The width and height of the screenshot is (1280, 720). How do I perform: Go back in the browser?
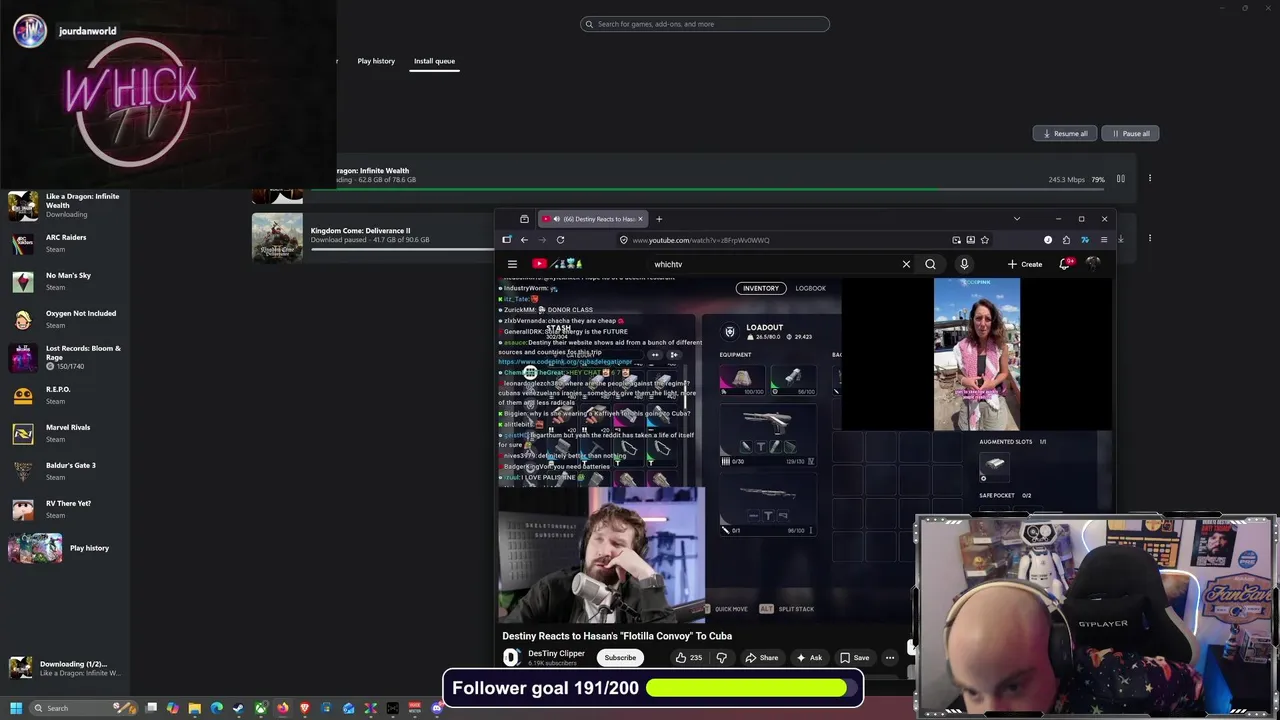(x=524, y=240)
